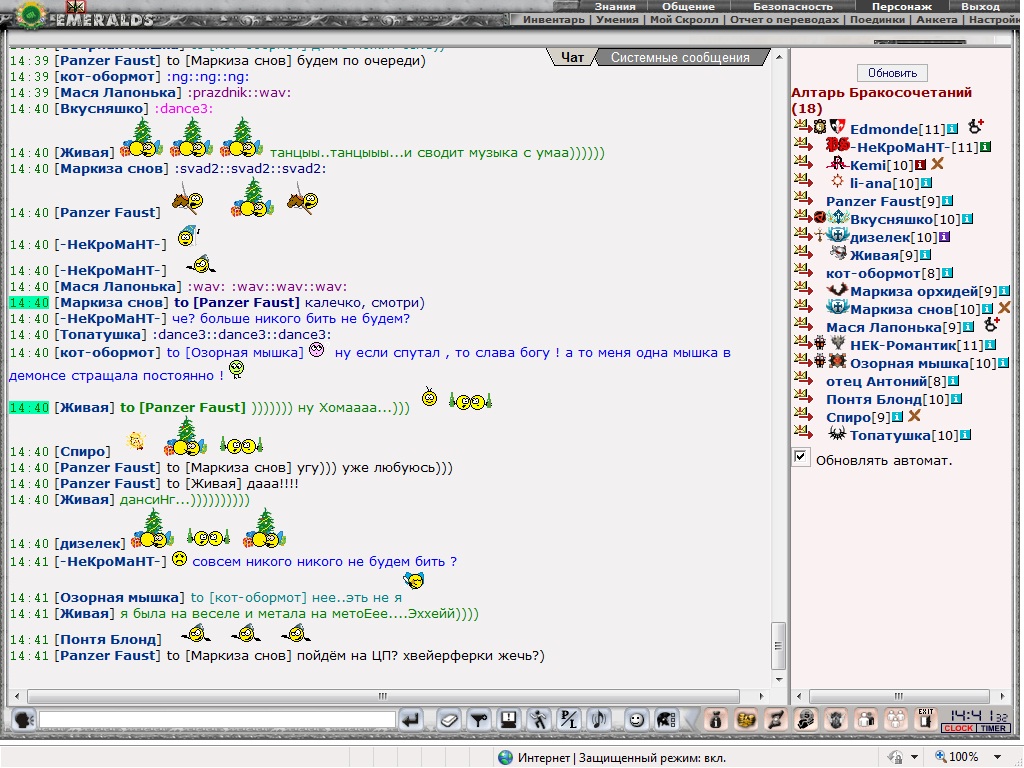
Task: Open the Умения submenu link
Action: pos(617,19)
